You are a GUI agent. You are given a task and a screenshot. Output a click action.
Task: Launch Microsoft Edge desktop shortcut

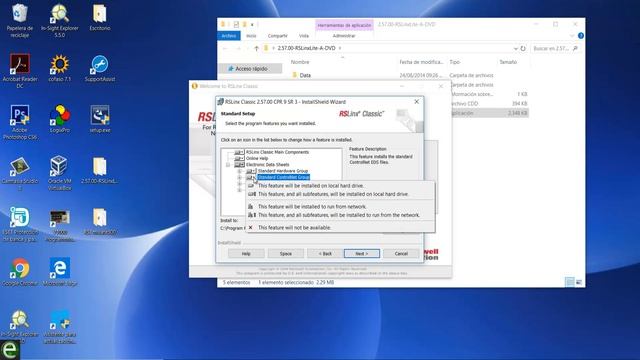coord(60,271)
